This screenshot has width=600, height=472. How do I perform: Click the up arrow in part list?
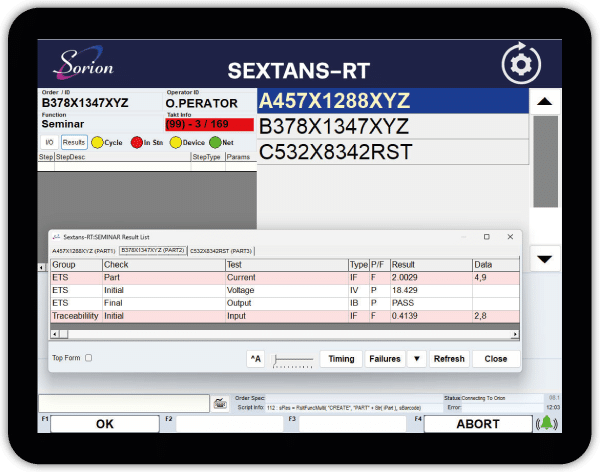click(544, 101)
